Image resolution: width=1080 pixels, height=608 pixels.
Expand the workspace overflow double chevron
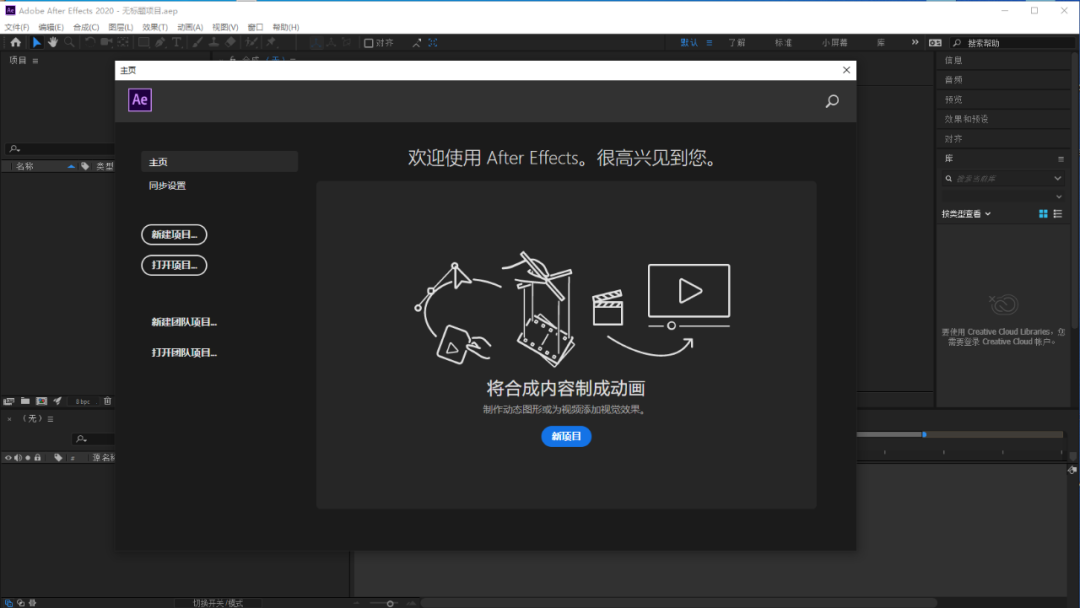tap(915, 42)
